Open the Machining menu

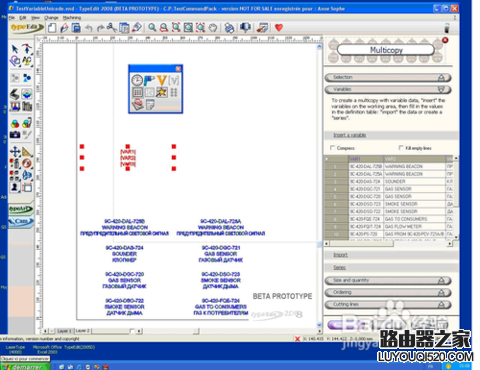coord(72,18)
